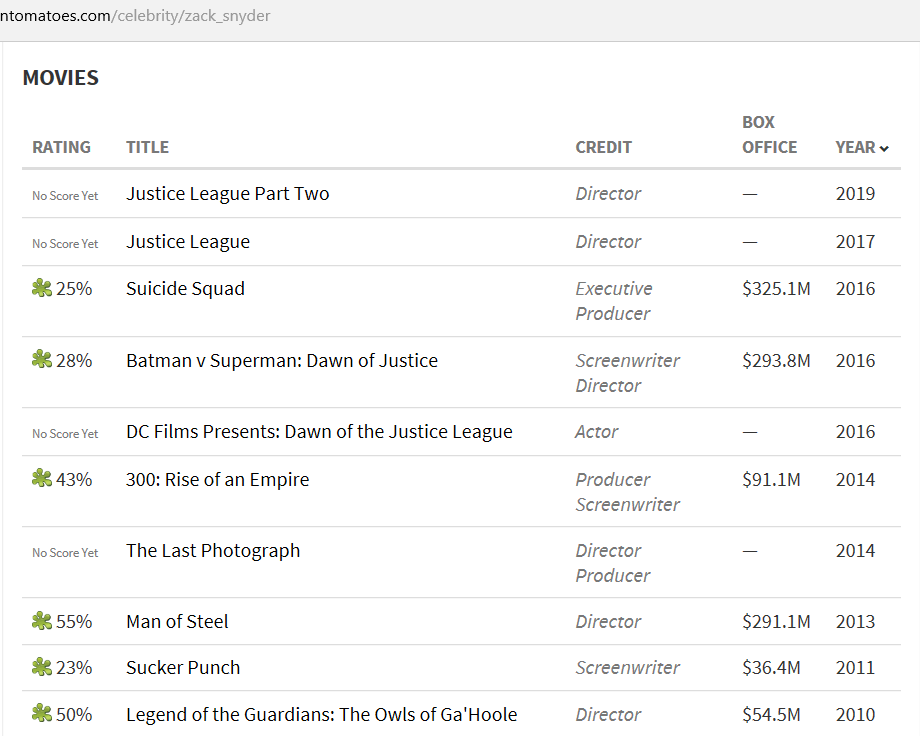Open the Man of Steel title link
Screen dimensions: 920x736
[177, 622]
